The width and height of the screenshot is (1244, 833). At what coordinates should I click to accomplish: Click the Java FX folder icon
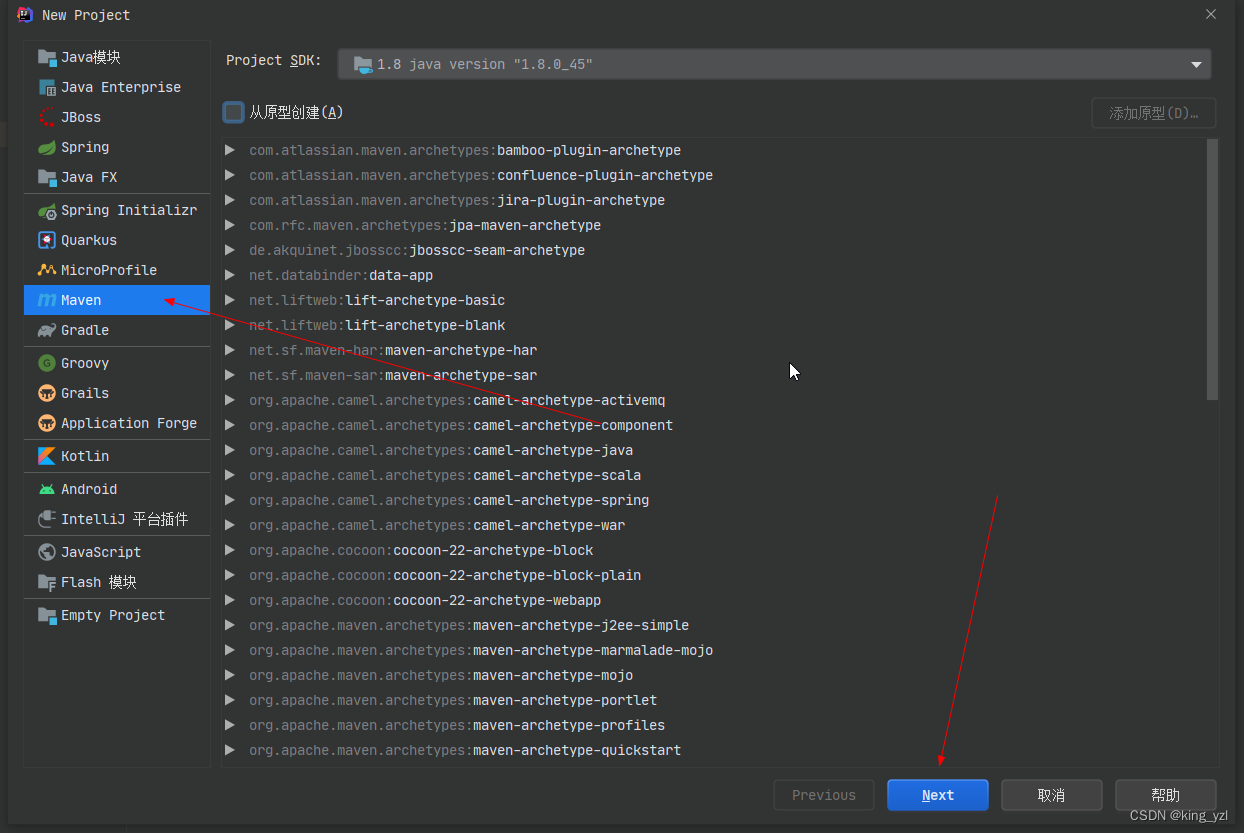(x=47, y=177)
